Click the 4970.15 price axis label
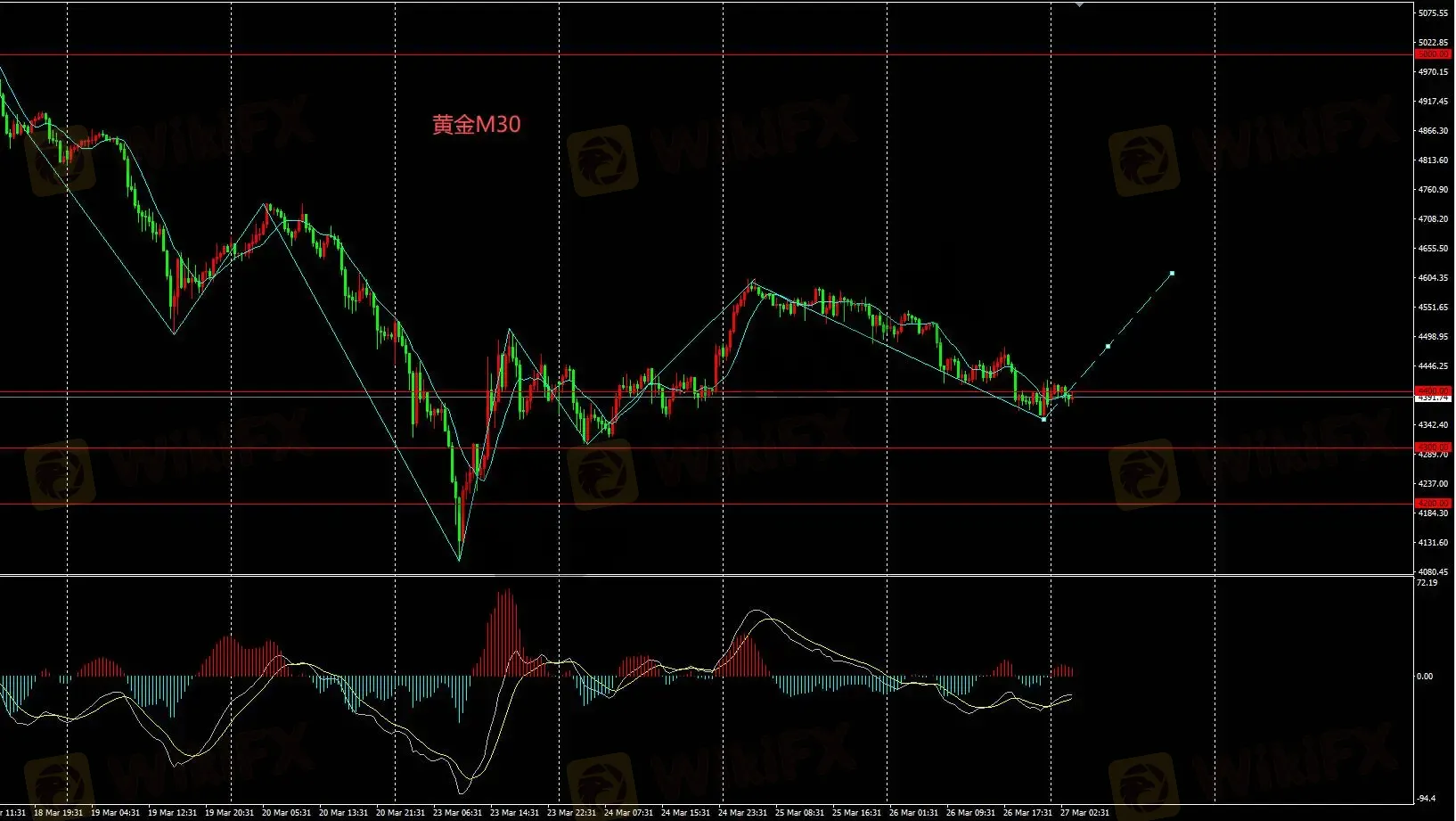 click(1433, 72)
